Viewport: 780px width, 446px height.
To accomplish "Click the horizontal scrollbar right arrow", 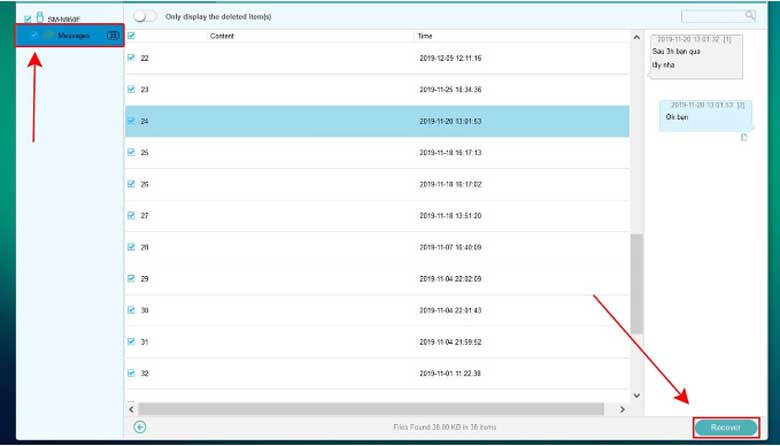I will pyautogui.click(x=623, y=409).
